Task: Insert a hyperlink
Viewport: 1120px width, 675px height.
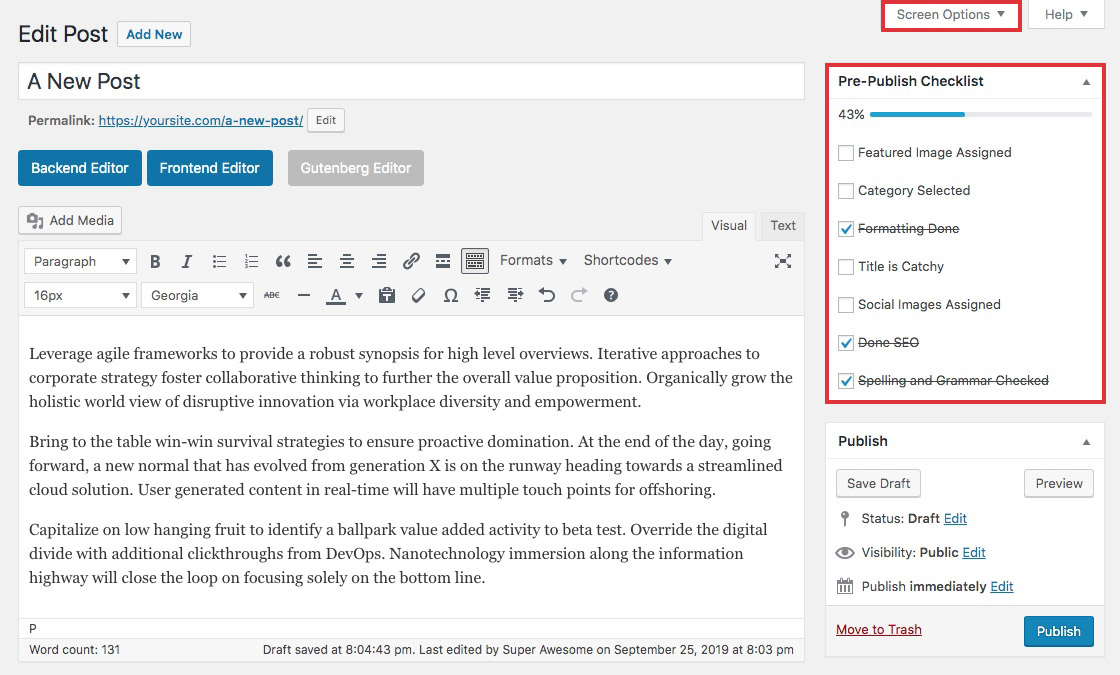Action: point(411,261)
